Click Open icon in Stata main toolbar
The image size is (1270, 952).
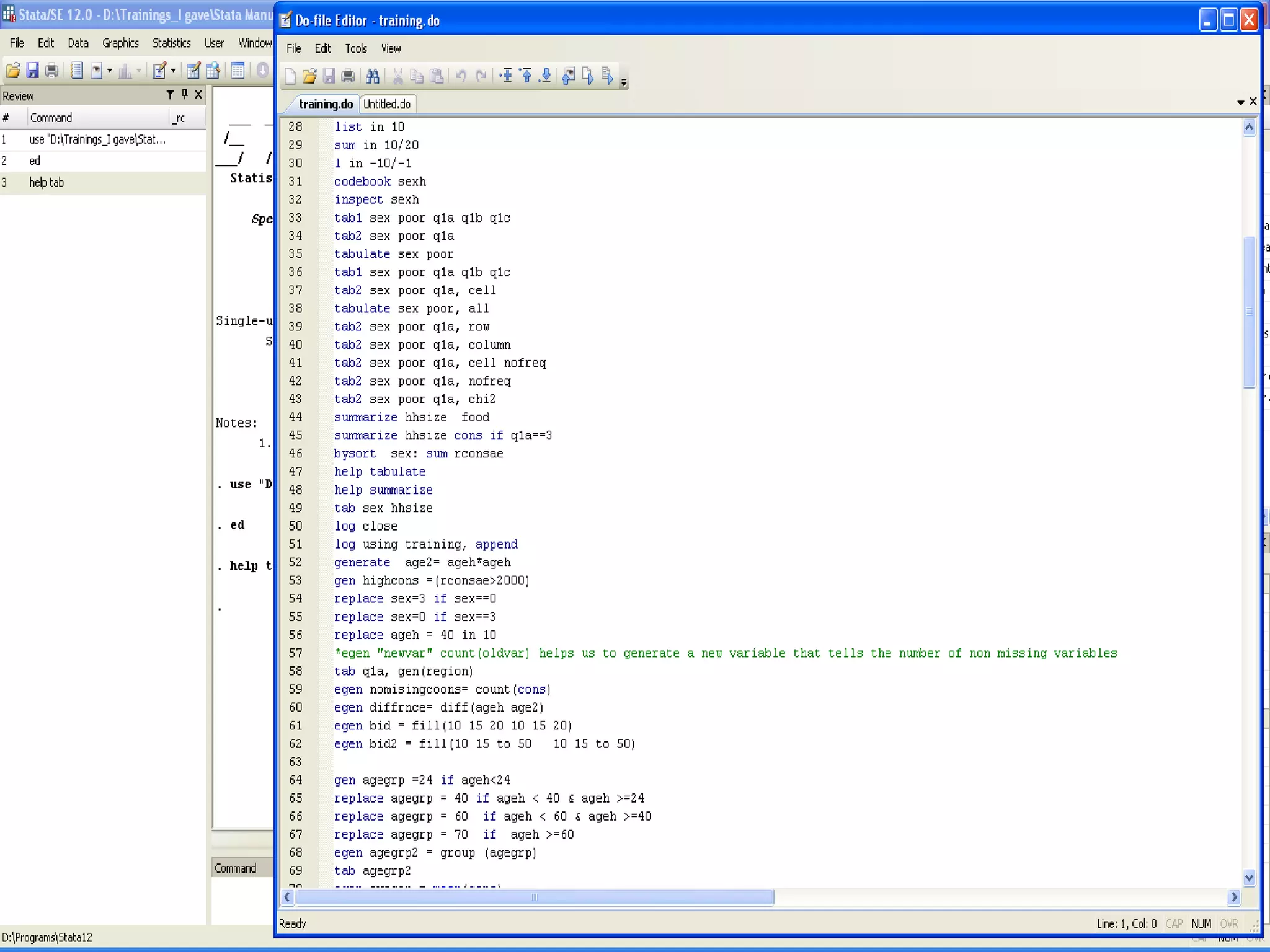point(13,71)
